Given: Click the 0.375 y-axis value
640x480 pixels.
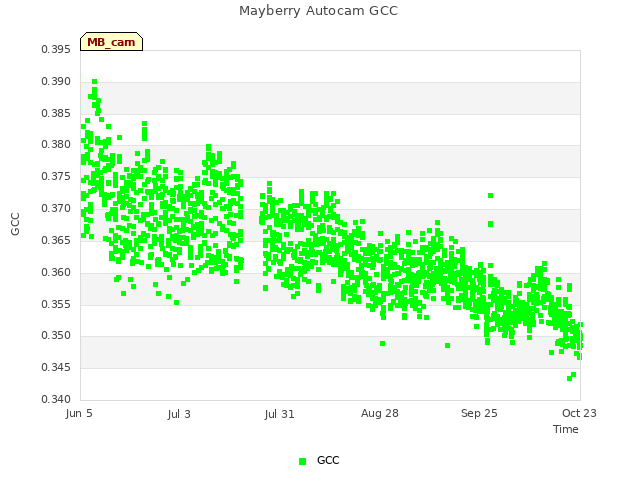Looking at the screenshot, I should click(56, 177).
